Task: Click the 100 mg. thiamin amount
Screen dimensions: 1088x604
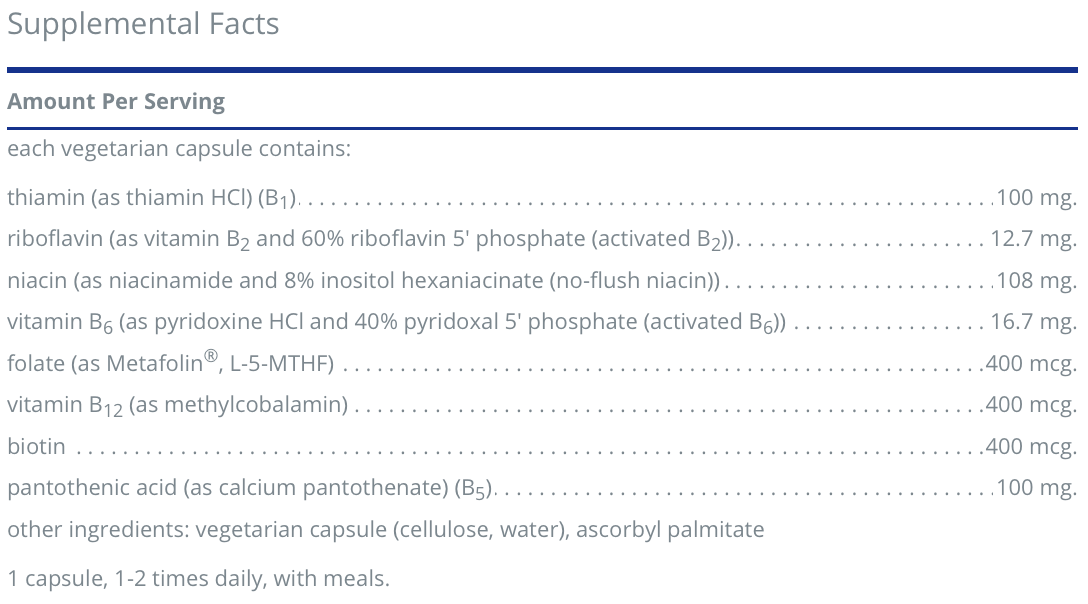Action: (1036, 198)
